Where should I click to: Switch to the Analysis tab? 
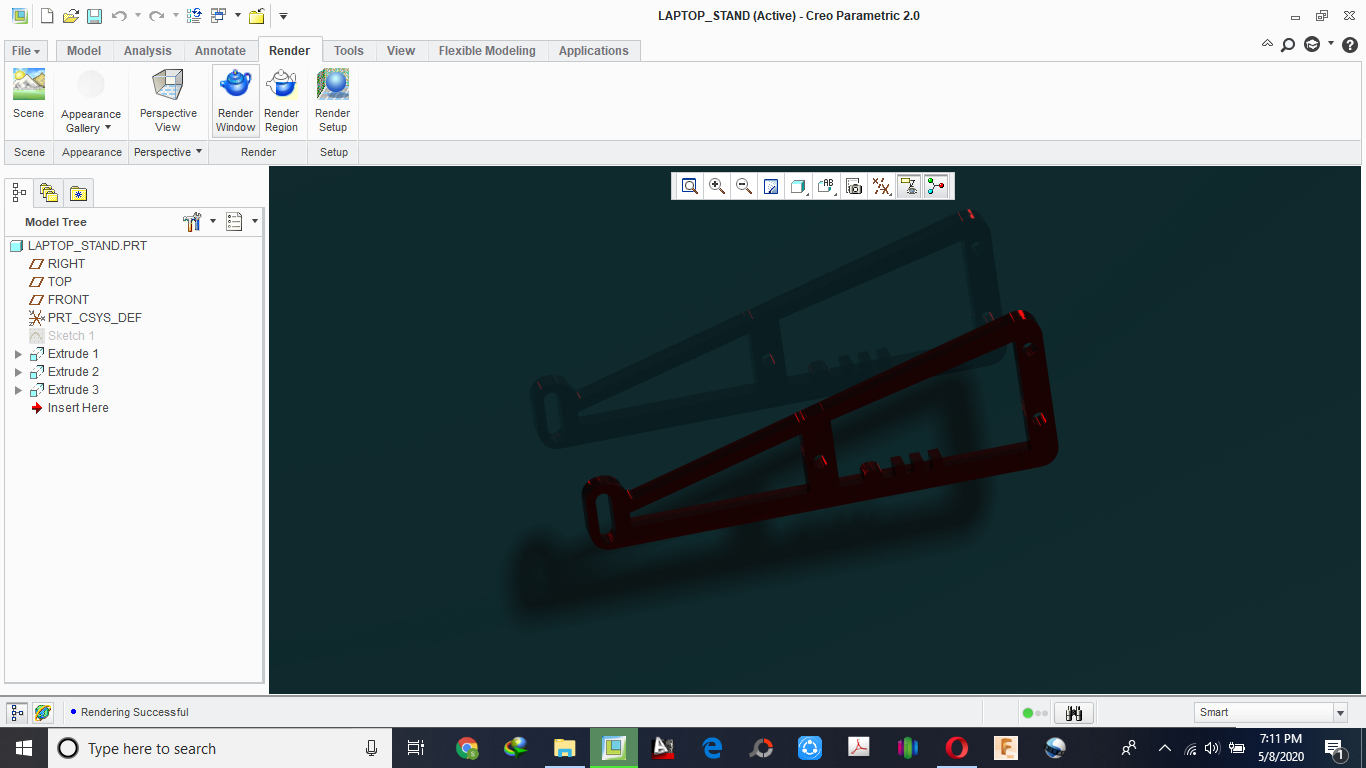(148, 51)
